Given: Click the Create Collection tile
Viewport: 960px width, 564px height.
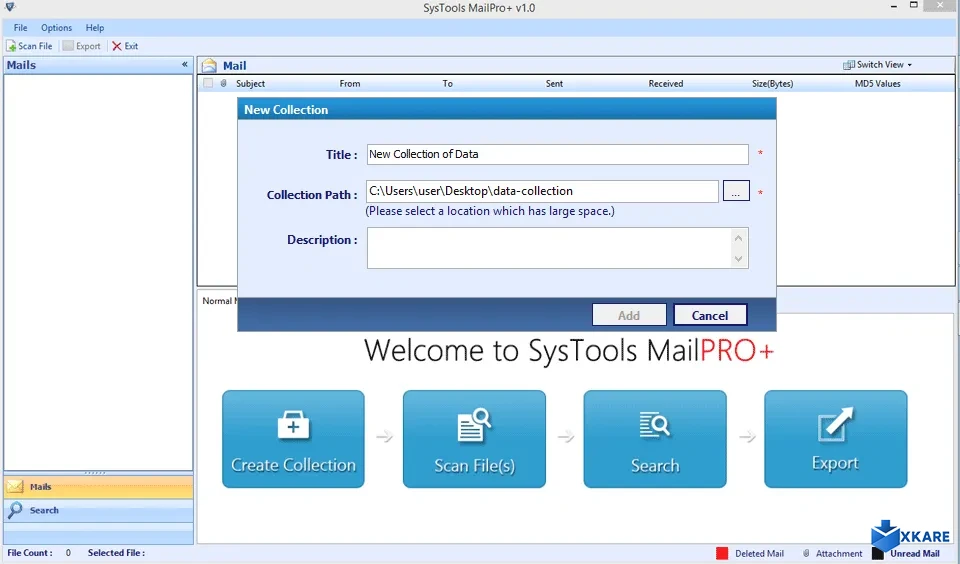Looking at the screenshot, I should pyautogui.click(x=293, y=439).
